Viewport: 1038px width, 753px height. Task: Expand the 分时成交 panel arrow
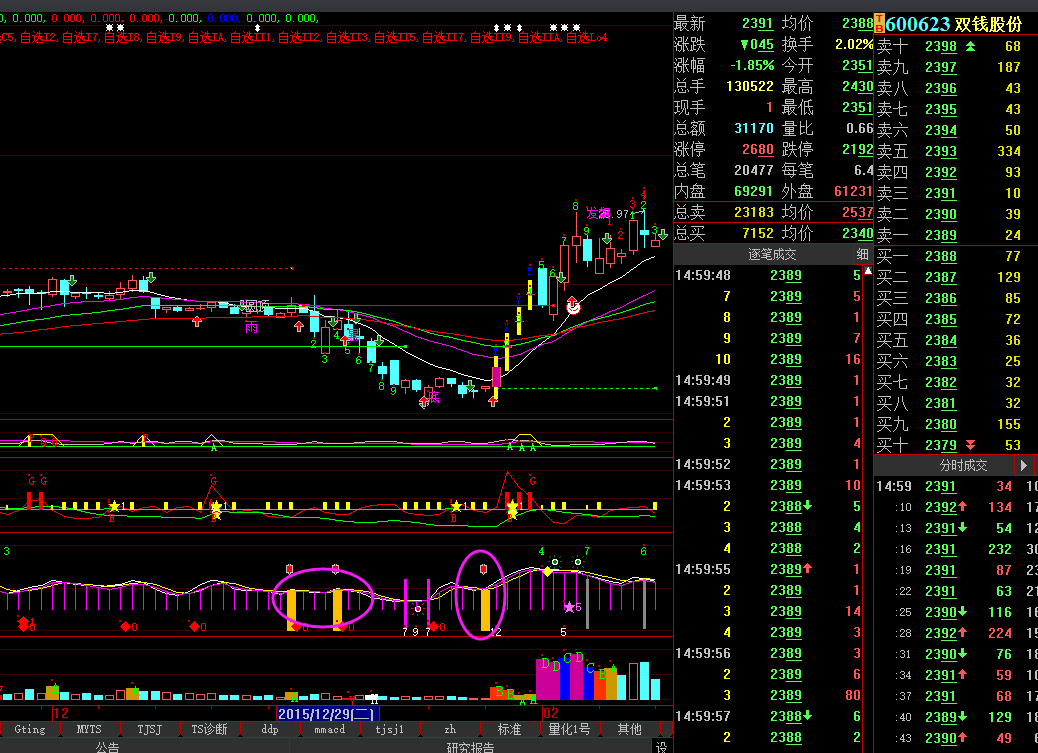tap(1023, 465)
